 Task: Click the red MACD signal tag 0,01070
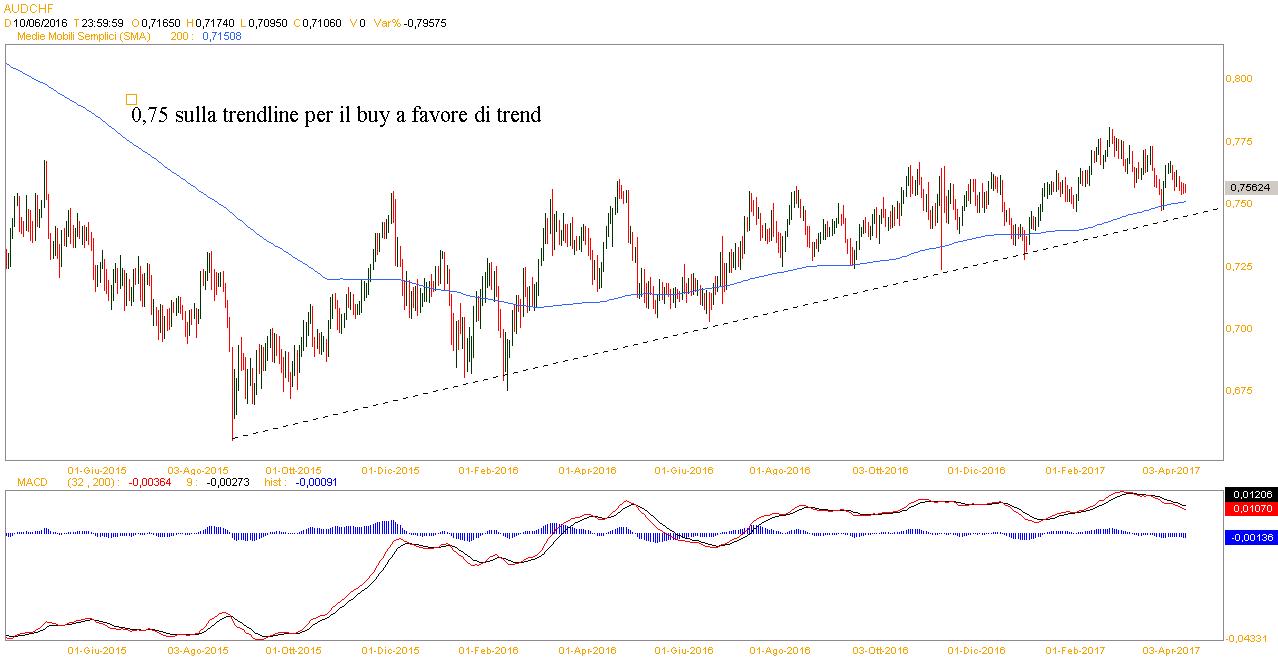(x=1249, y=509)
